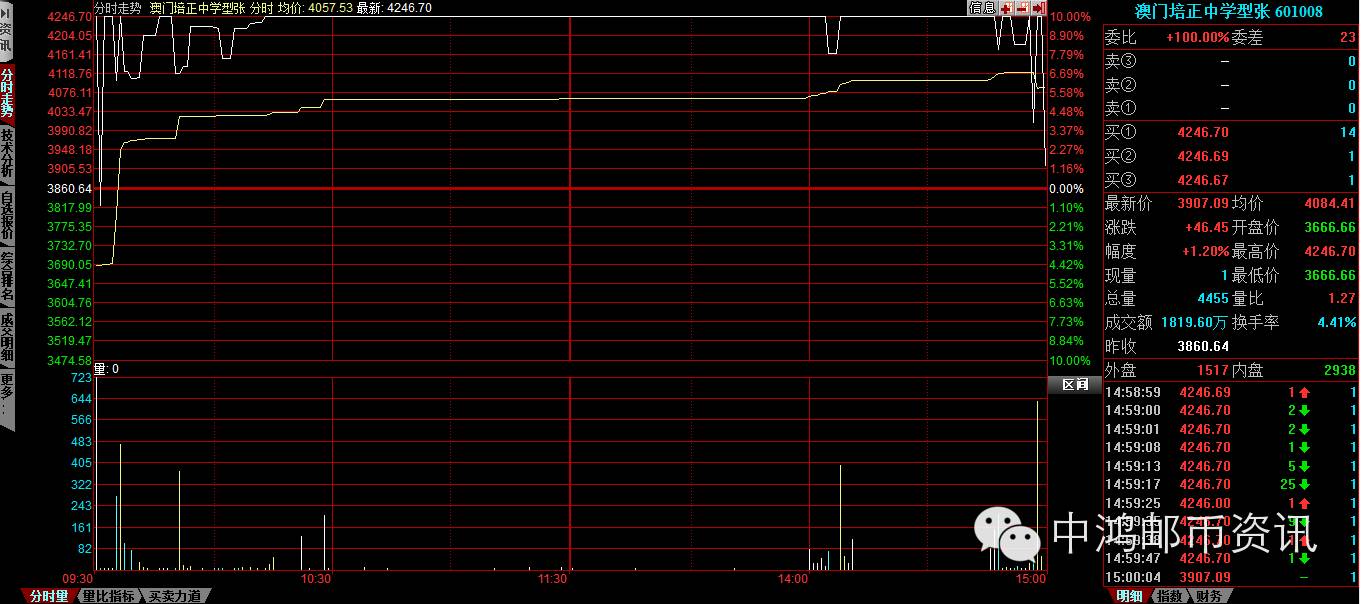
Task: Click 成交额 value 1819.60万
Action: [1194, 322]
